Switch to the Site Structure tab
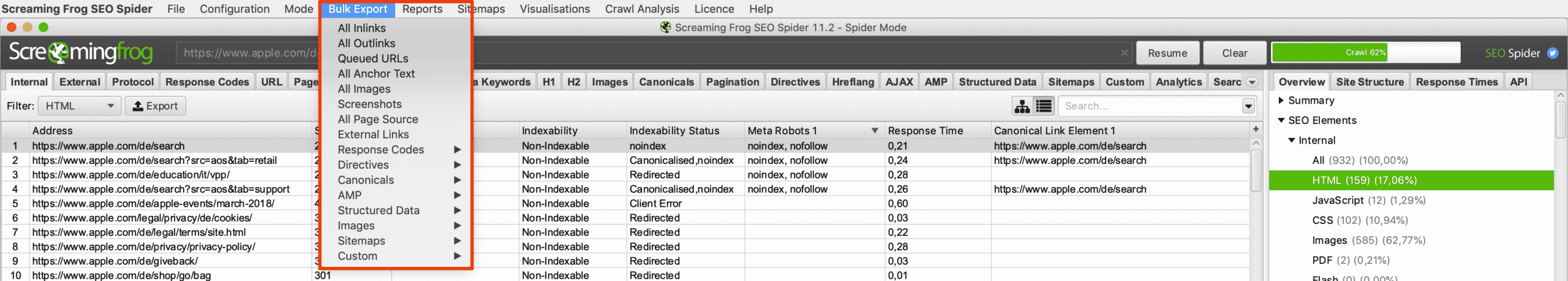The width and height of the screenshot is (1568, 281). [1370, 82]
